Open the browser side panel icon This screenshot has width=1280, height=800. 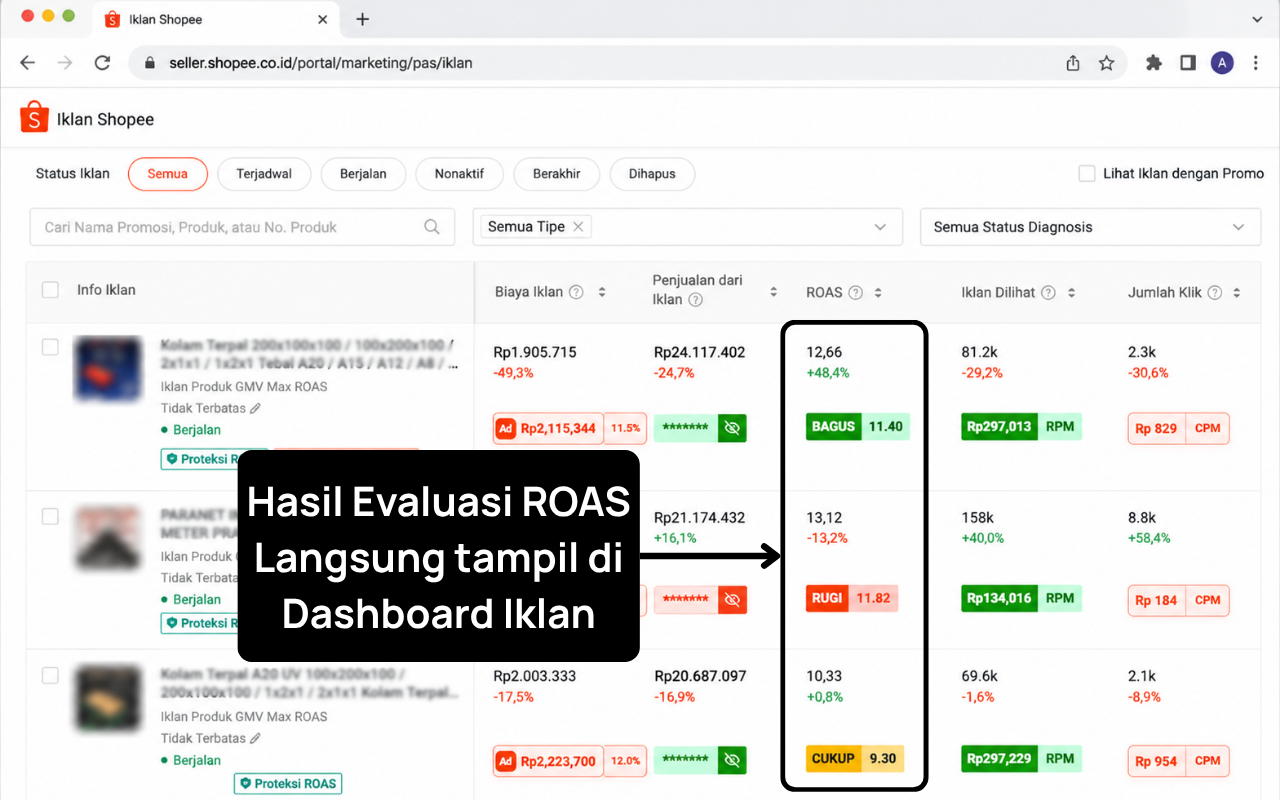[1188, 63]
